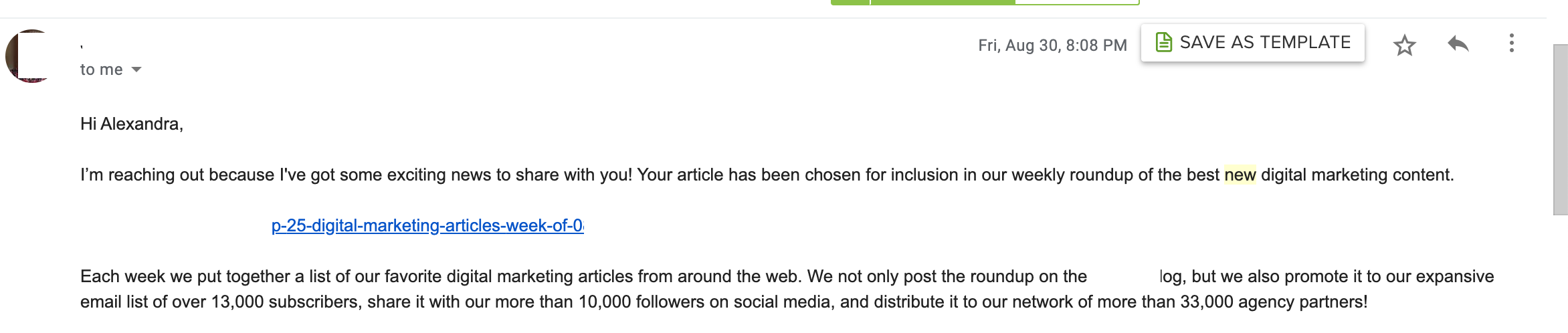The image size is (1568, 333).
Task: Click the empty end of the progress bar
Action: (x=1077, y=3)
